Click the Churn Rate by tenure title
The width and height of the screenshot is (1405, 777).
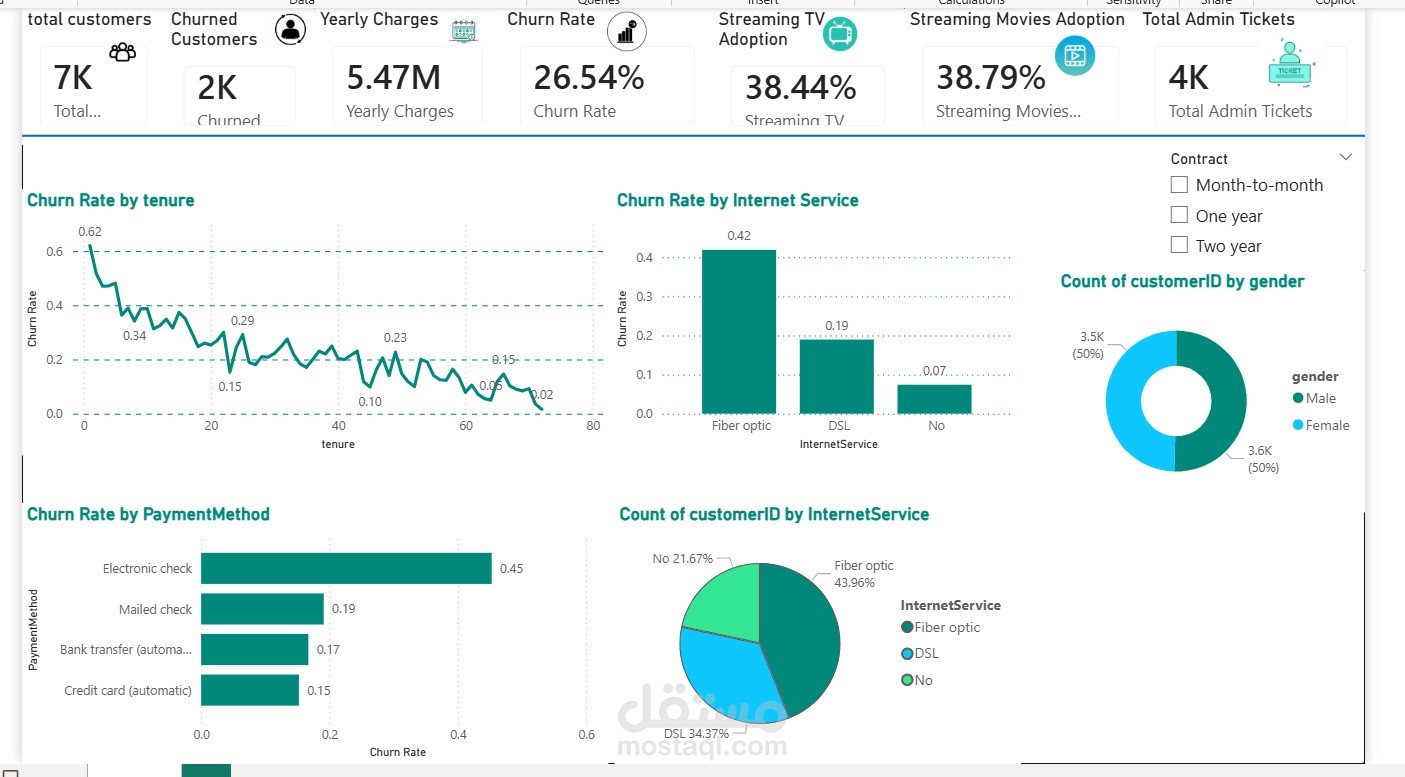pos(111,200)
